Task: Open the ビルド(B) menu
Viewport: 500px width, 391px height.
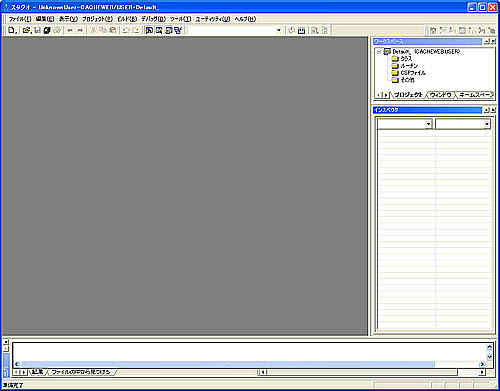Action: pyautogui.click(x=127, y=19)
